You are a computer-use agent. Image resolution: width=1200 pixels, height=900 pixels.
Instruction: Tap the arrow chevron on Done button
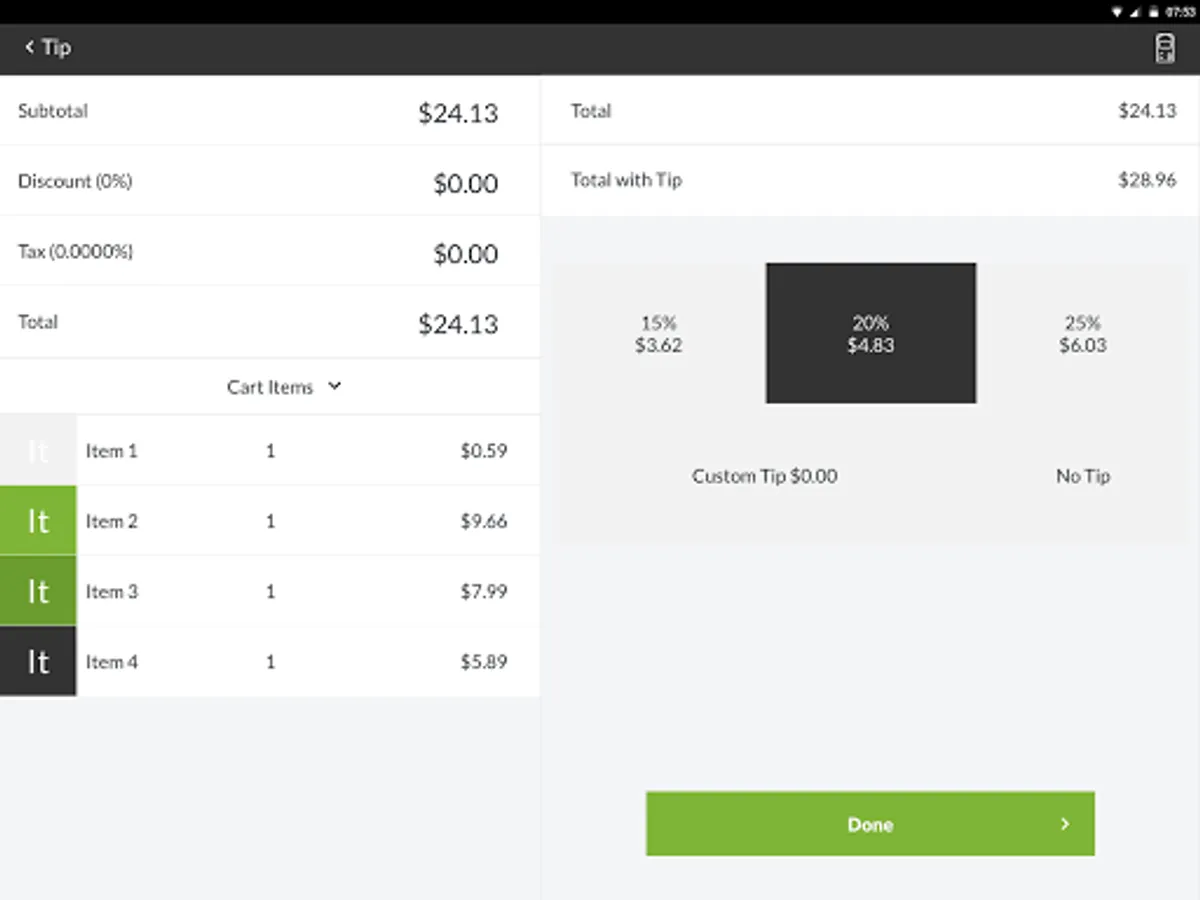coord(1065,824)
